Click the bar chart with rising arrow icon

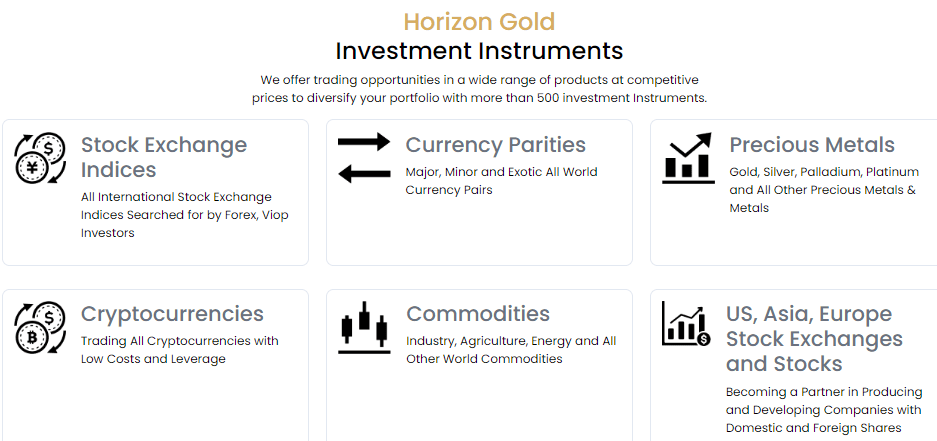pyautogui.click(x=688, y=158)
